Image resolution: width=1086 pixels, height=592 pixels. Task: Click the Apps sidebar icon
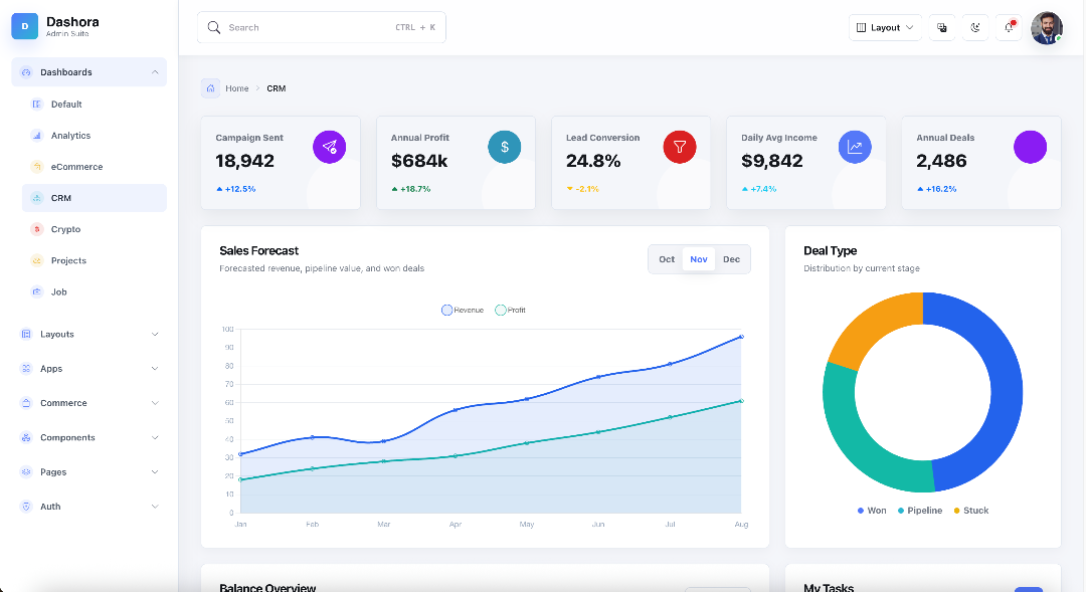click(26, 368)
